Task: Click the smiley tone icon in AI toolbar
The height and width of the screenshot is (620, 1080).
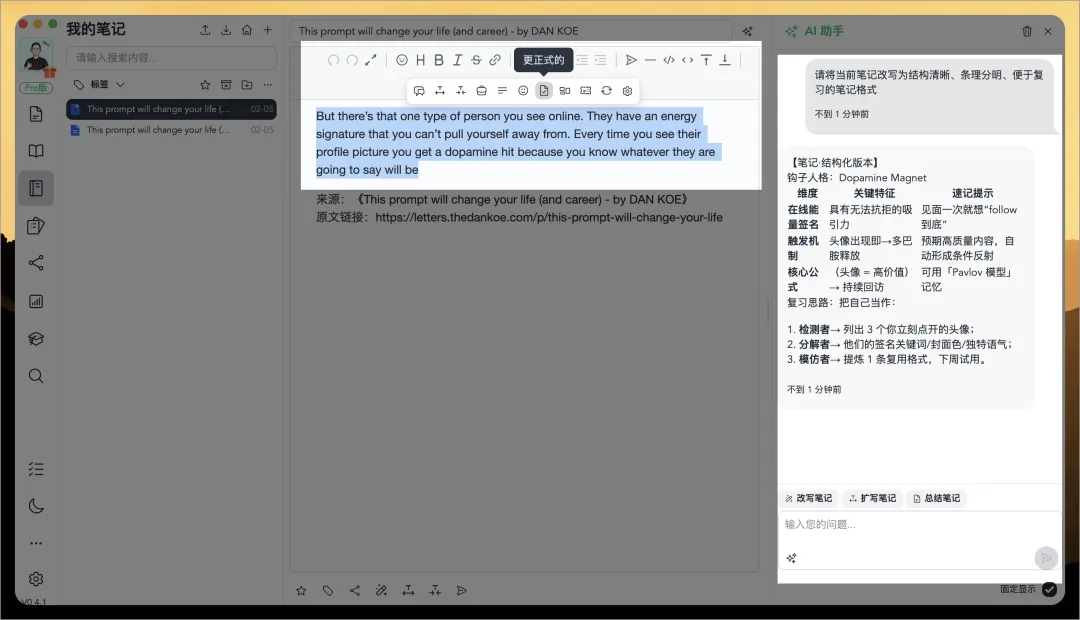Action: coord(523,91)
